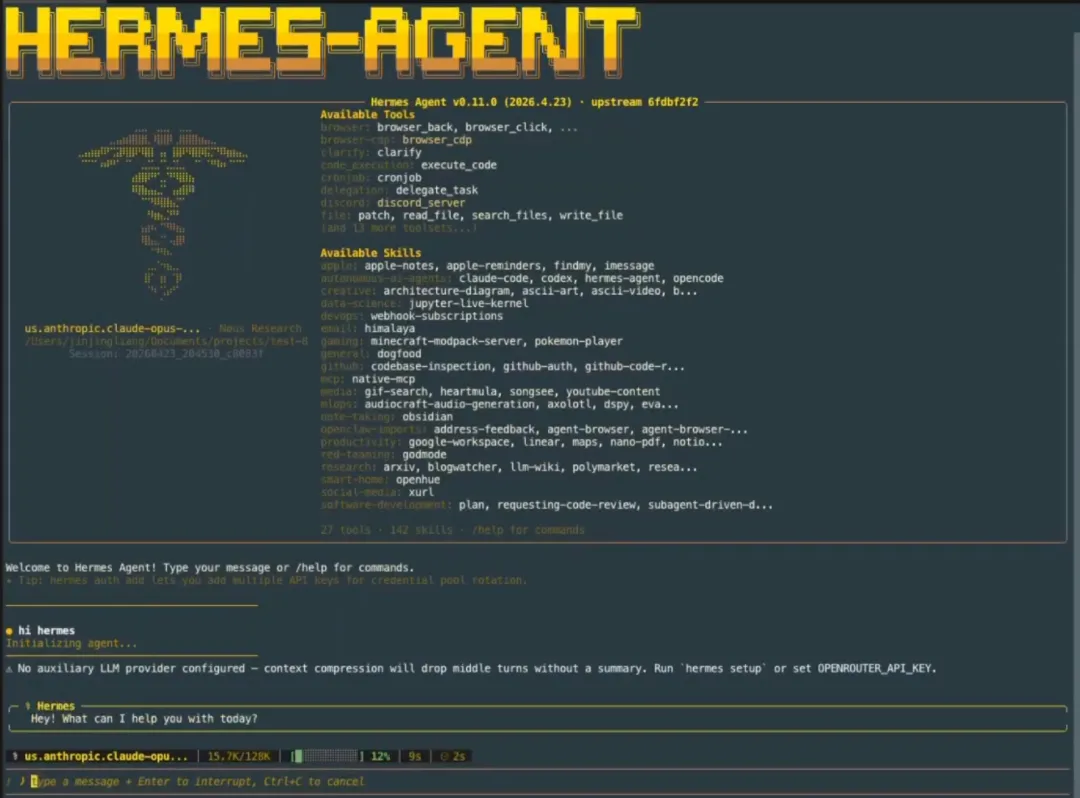Click the "browser_cdp" tool name

click(437, 140)
